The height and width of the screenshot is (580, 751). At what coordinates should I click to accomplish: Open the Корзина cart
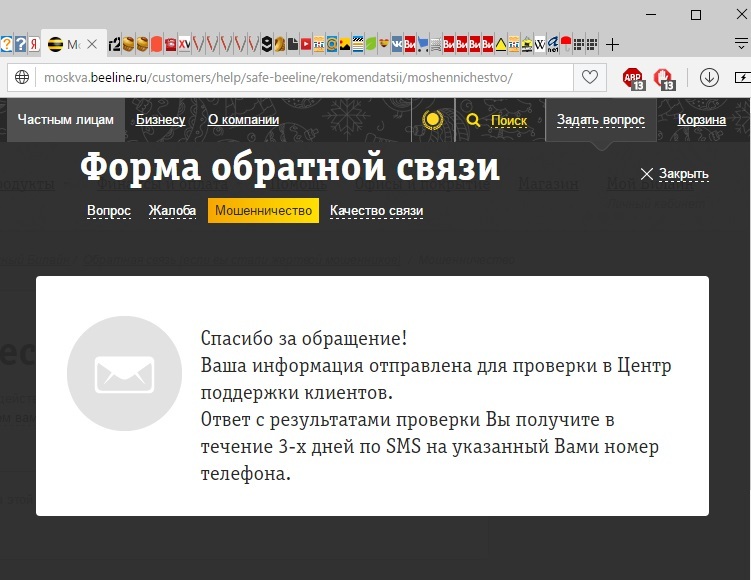(702, 120)
